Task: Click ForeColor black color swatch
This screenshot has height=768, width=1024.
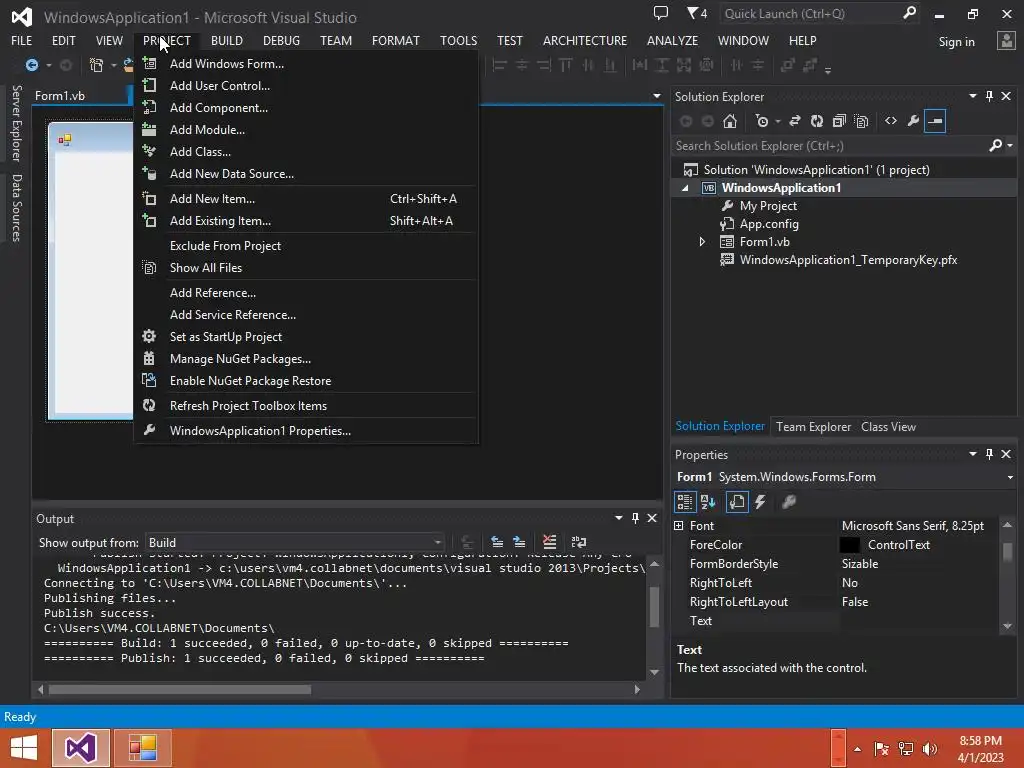Action: click(850, 545)
